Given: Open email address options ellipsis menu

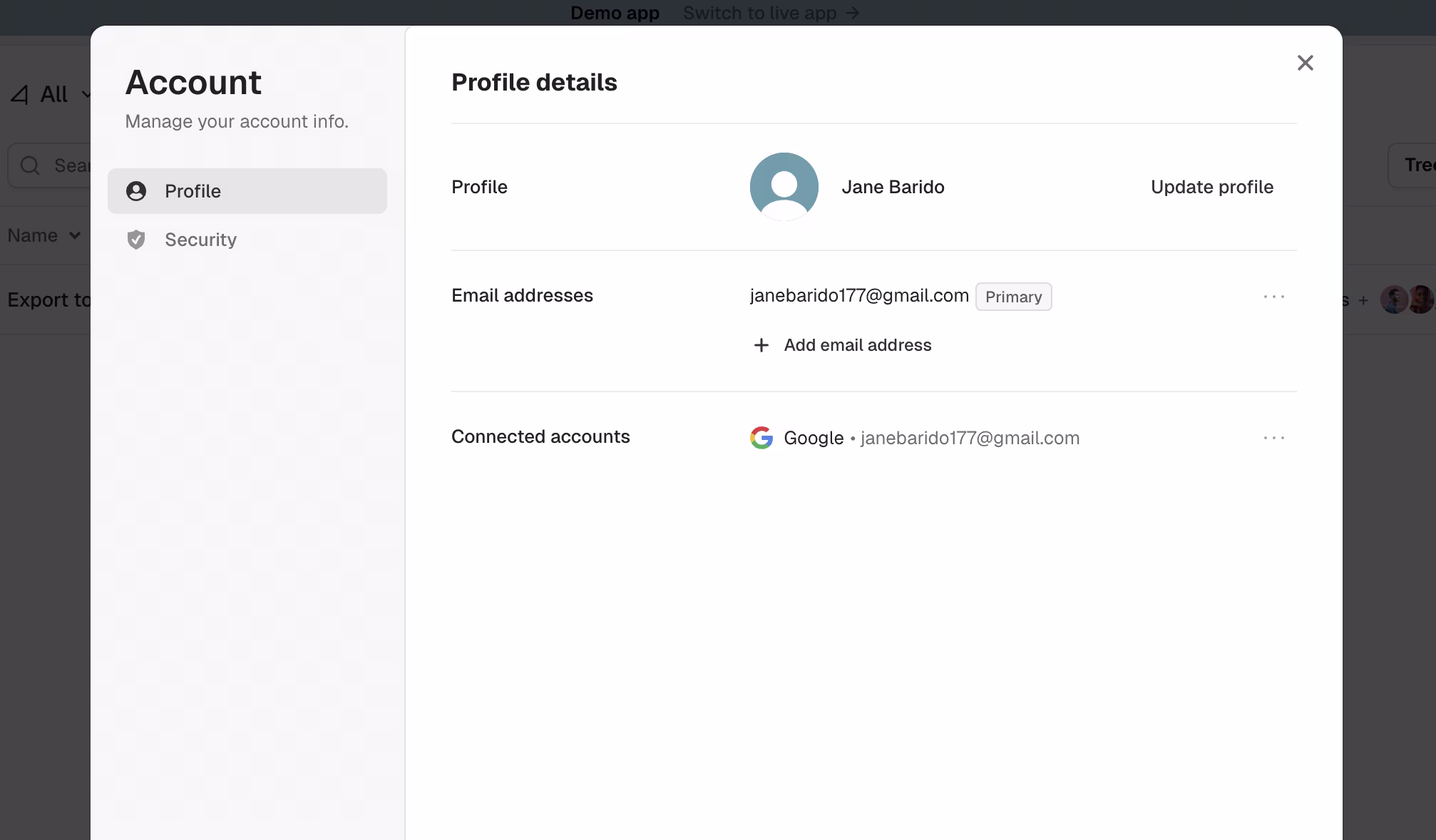Looking at the screenshot, I should [x=1273, y=297].
